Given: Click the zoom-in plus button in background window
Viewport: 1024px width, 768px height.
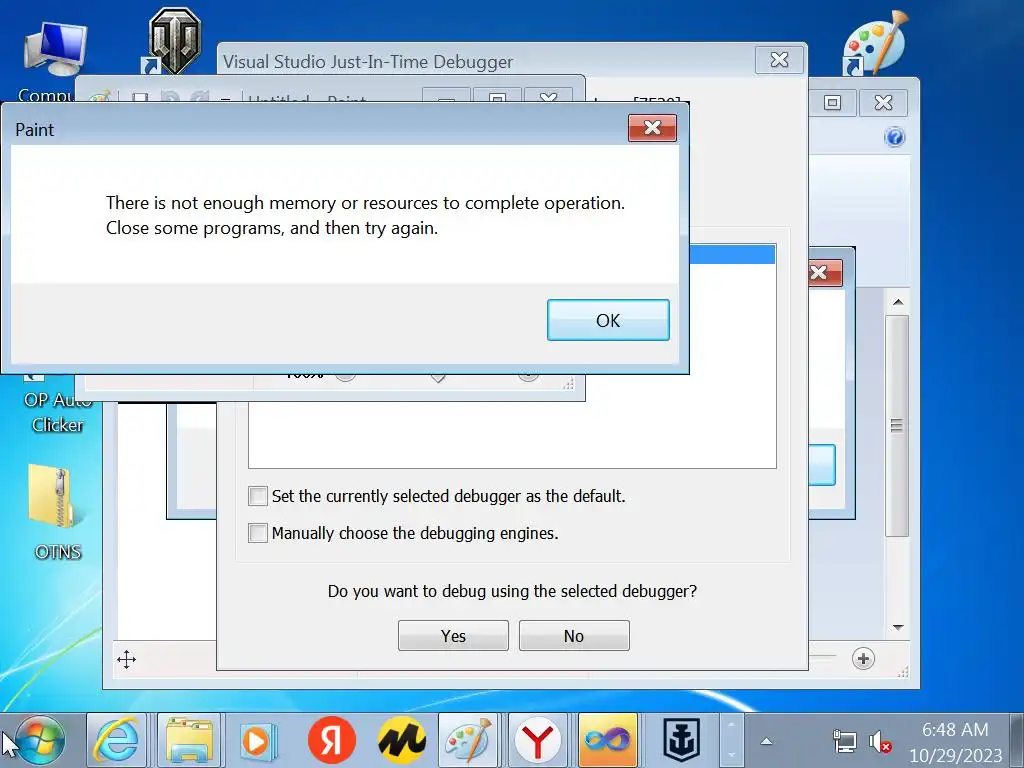Looking at the screenshot, I should (x=863, y=659).
